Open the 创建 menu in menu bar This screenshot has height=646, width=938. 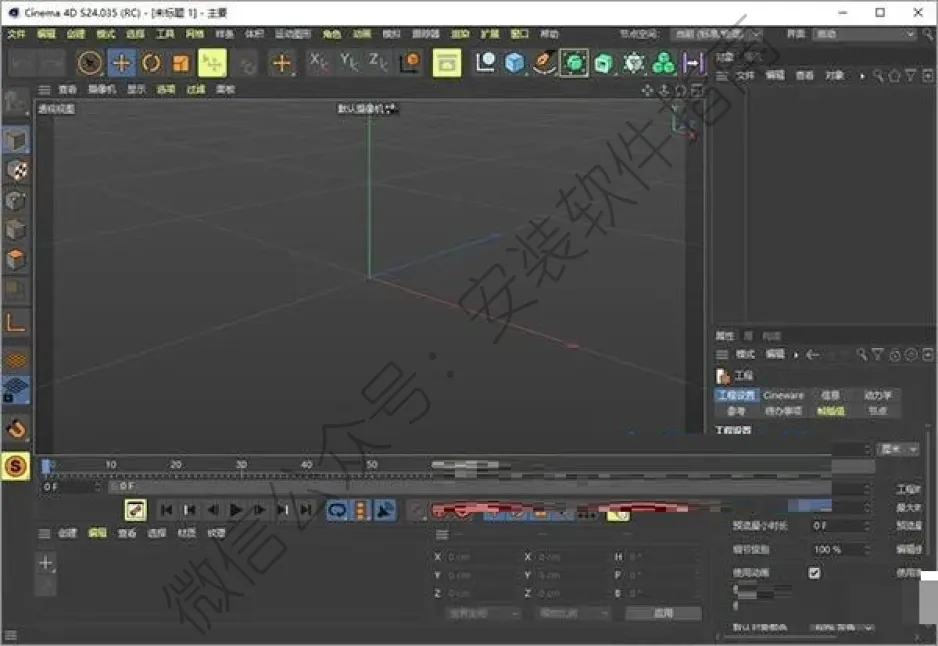coord(75,34)
